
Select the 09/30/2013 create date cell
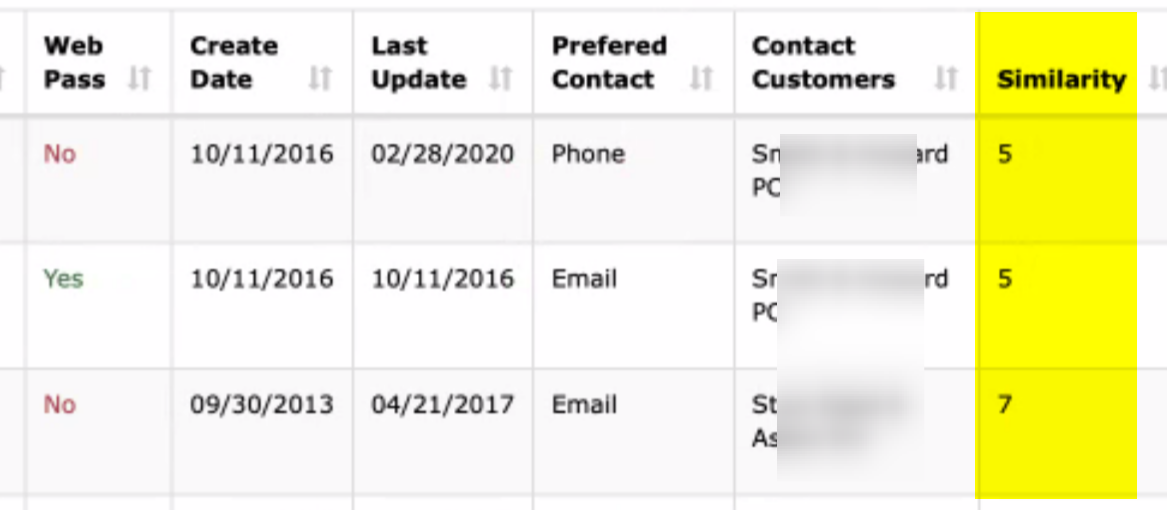coord(262,405)
